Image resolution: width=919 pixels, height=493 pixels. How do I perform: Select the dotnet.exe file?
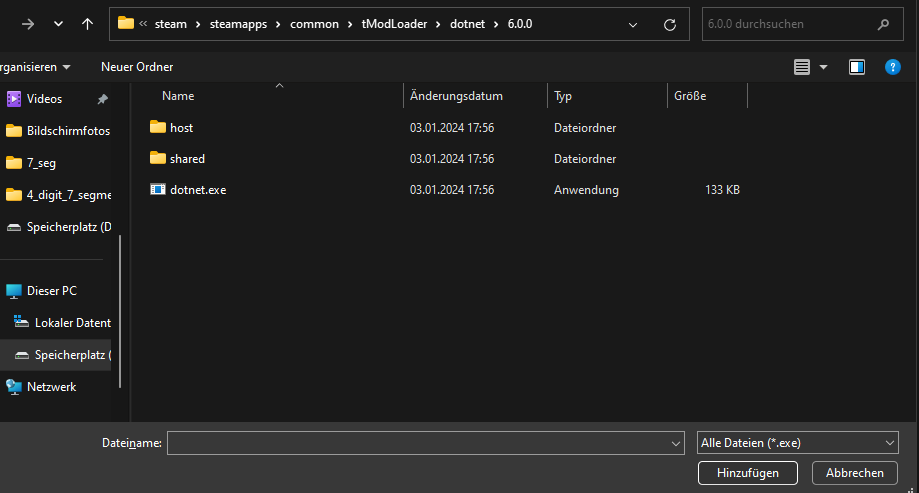(198, 190)
